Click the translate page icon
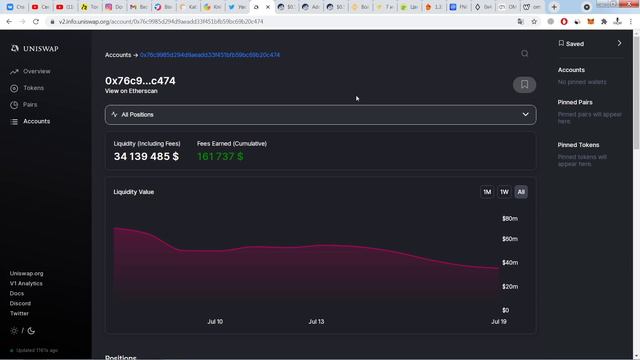This screenshot has width=640, height=360. 520,22
